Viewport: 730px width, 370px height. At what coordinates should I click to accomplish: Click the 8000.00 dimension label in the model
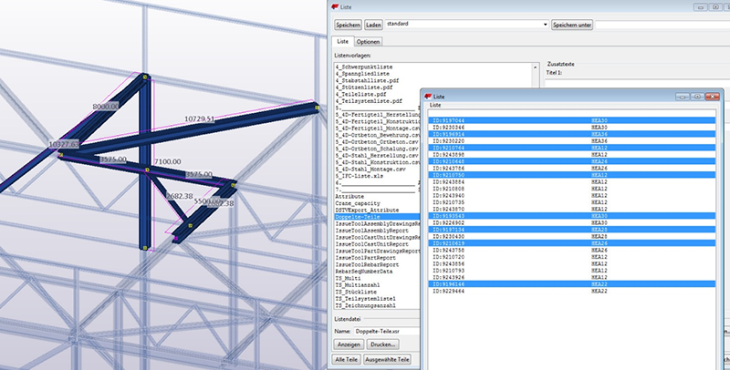click(106, 107)
